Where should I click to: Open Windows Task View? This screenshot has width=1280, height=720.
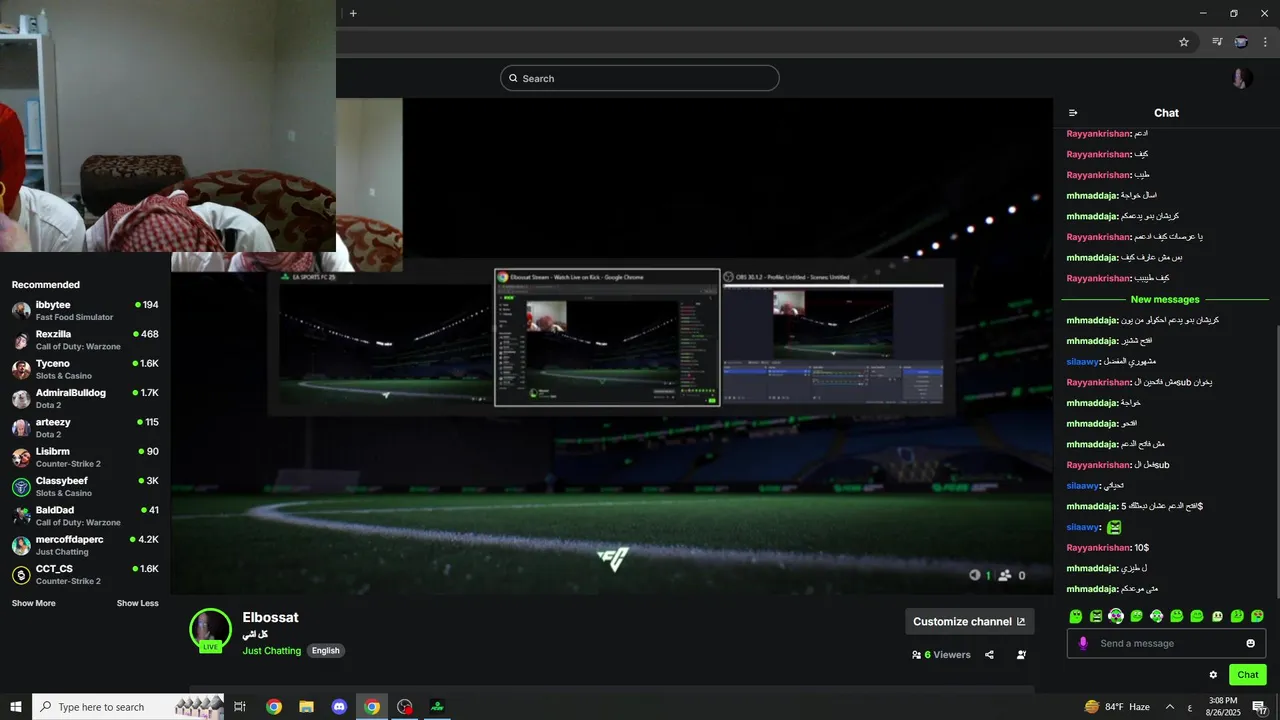click(240, 707)
